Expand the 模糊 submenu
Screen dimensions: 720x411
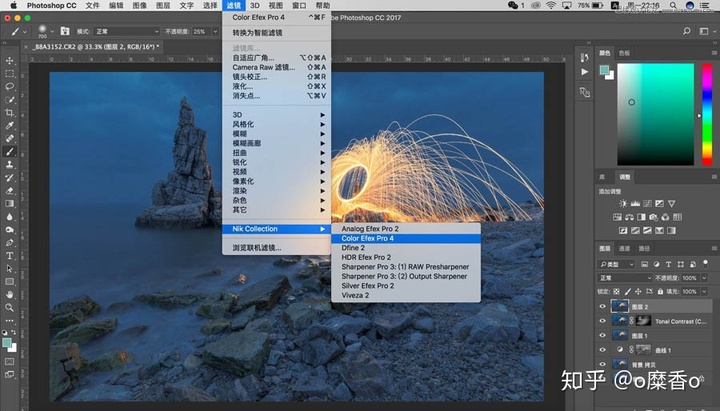tap(276, 134)
